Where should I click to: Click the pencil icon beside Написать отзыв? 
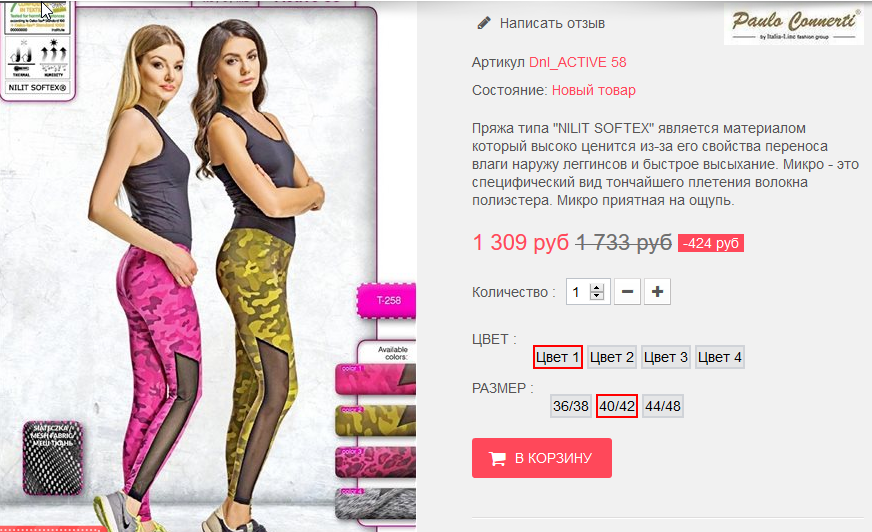coord(484,23)
